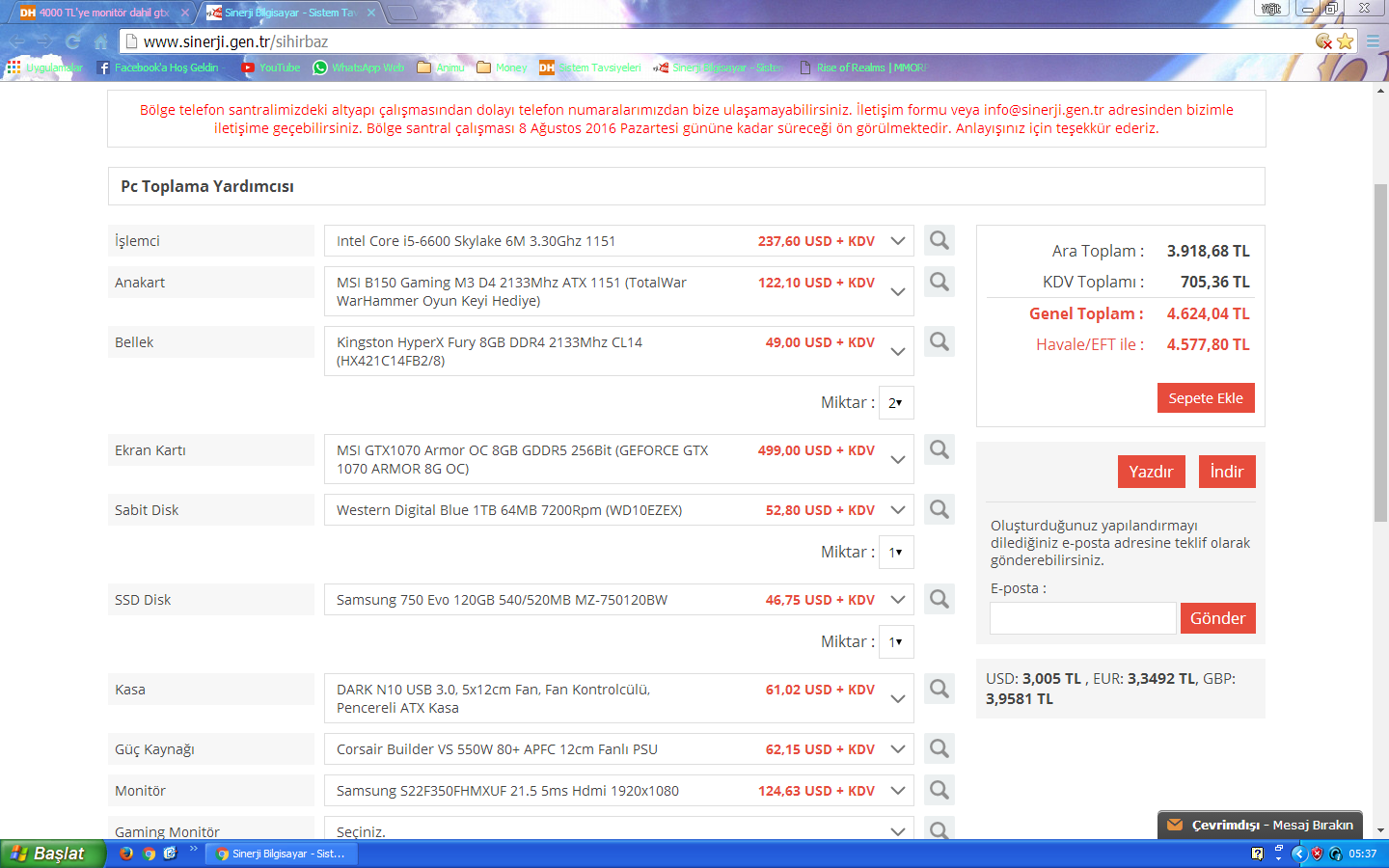Open search for the Bellek row

940,341
